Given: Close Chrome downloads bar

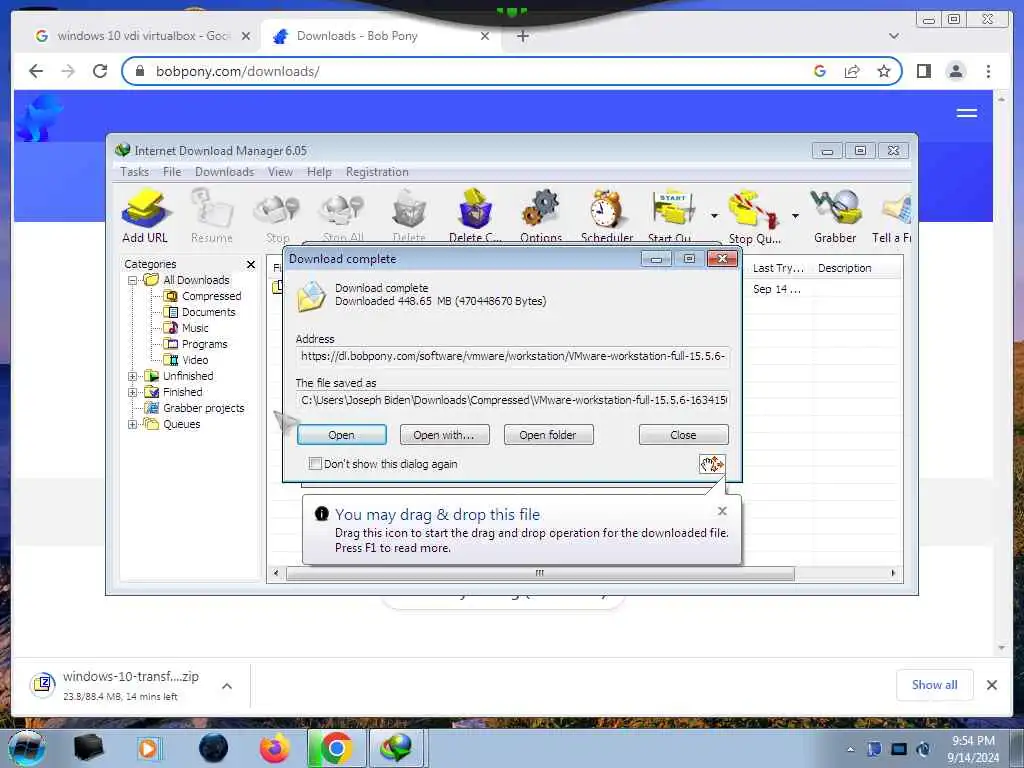Looking at the screenshot, I should coord(991,685).
